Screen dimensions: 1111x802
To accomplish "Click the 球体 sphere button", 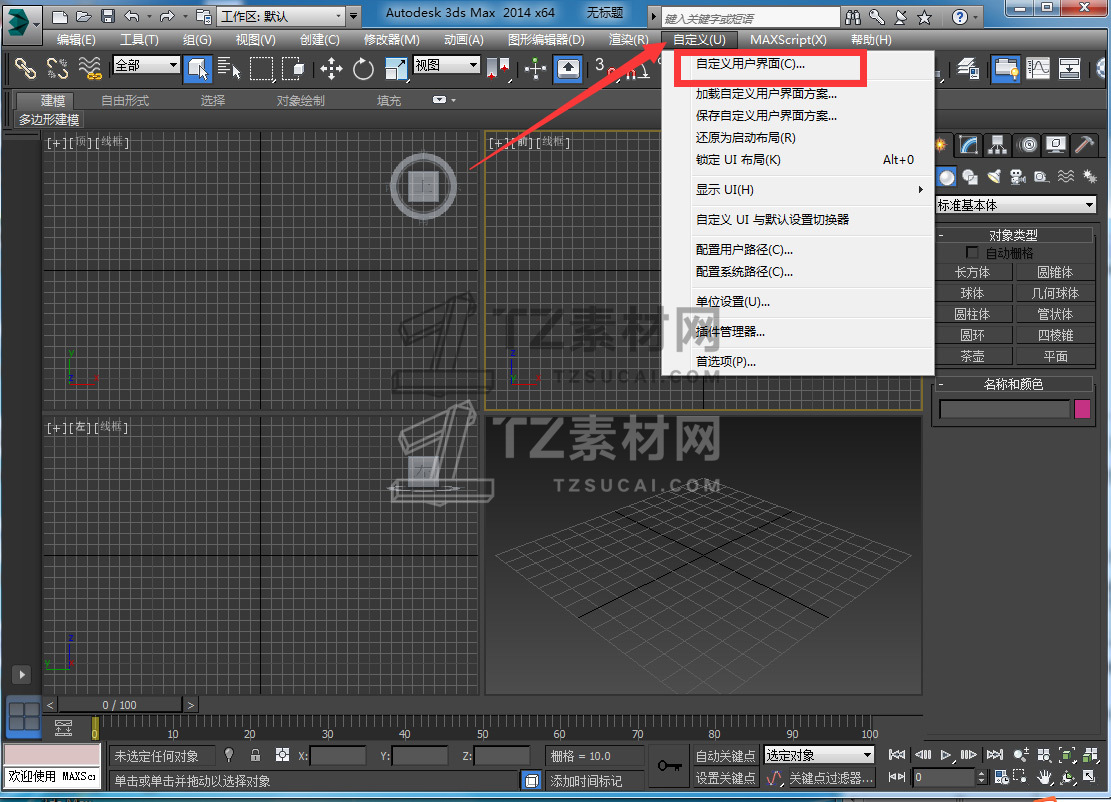I will click(972, 293).
